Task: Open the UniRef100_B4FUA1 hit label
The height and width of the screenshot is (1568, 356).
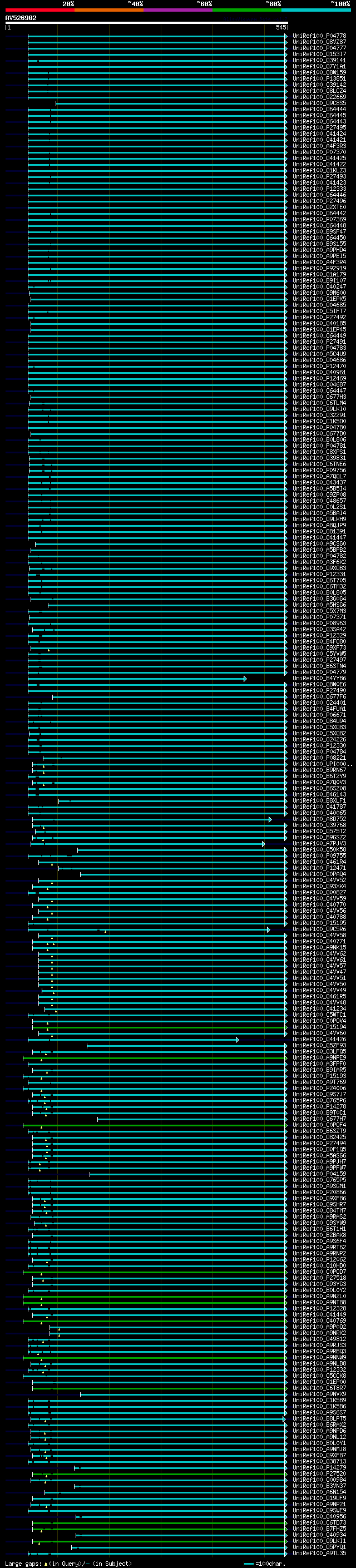Action: coord(319,709)
